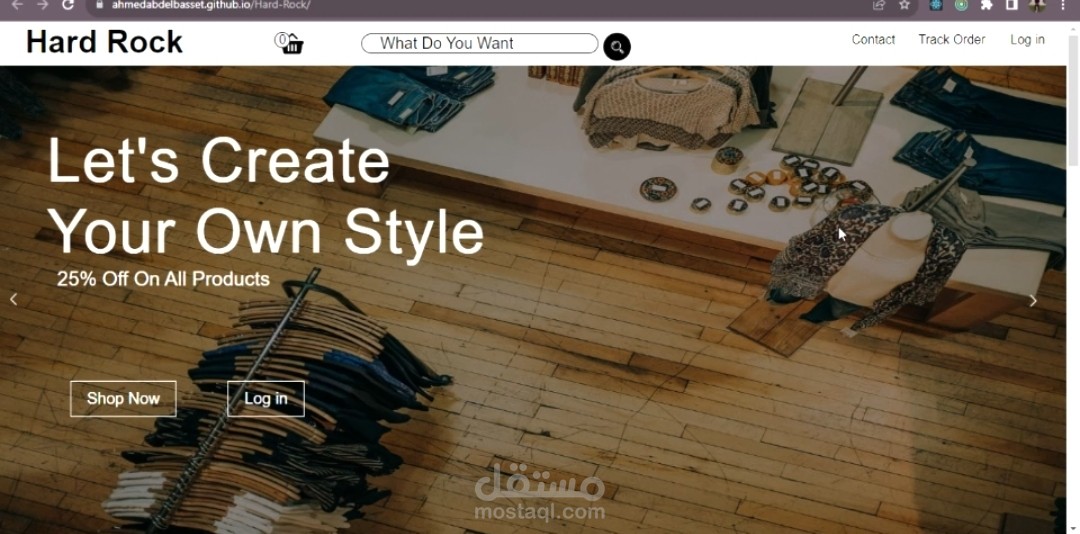This screenshot has width=1080, height=534.
Task: Open the green circle extension
Action: coord(962,5)
